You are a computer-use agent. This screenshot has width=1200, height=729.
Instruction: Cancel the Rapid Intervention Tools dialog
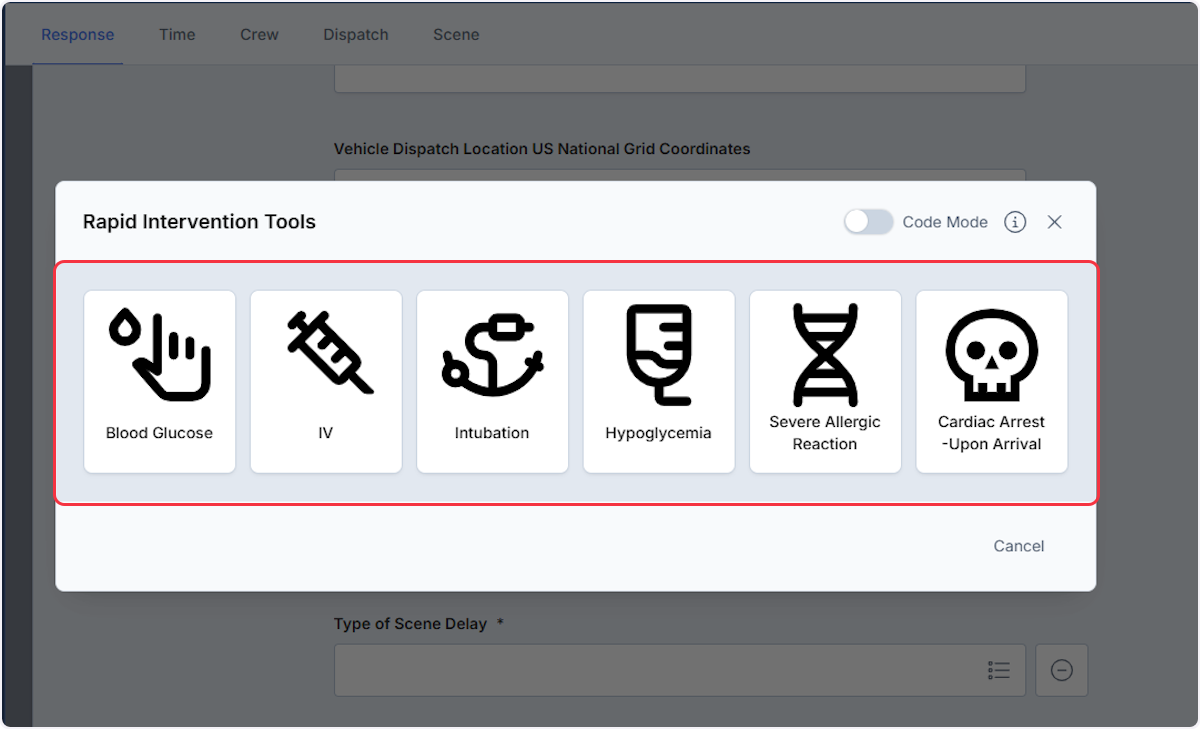tap(1019, 546)
